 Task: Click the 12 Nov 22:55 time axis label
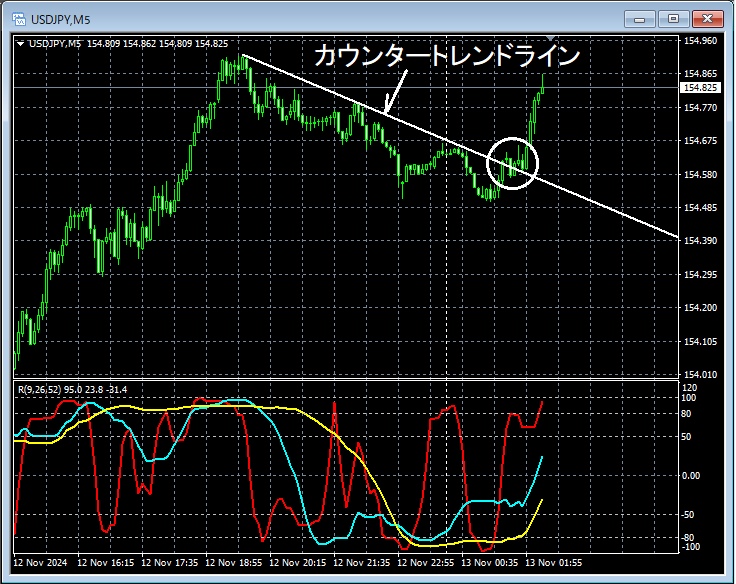426,562
